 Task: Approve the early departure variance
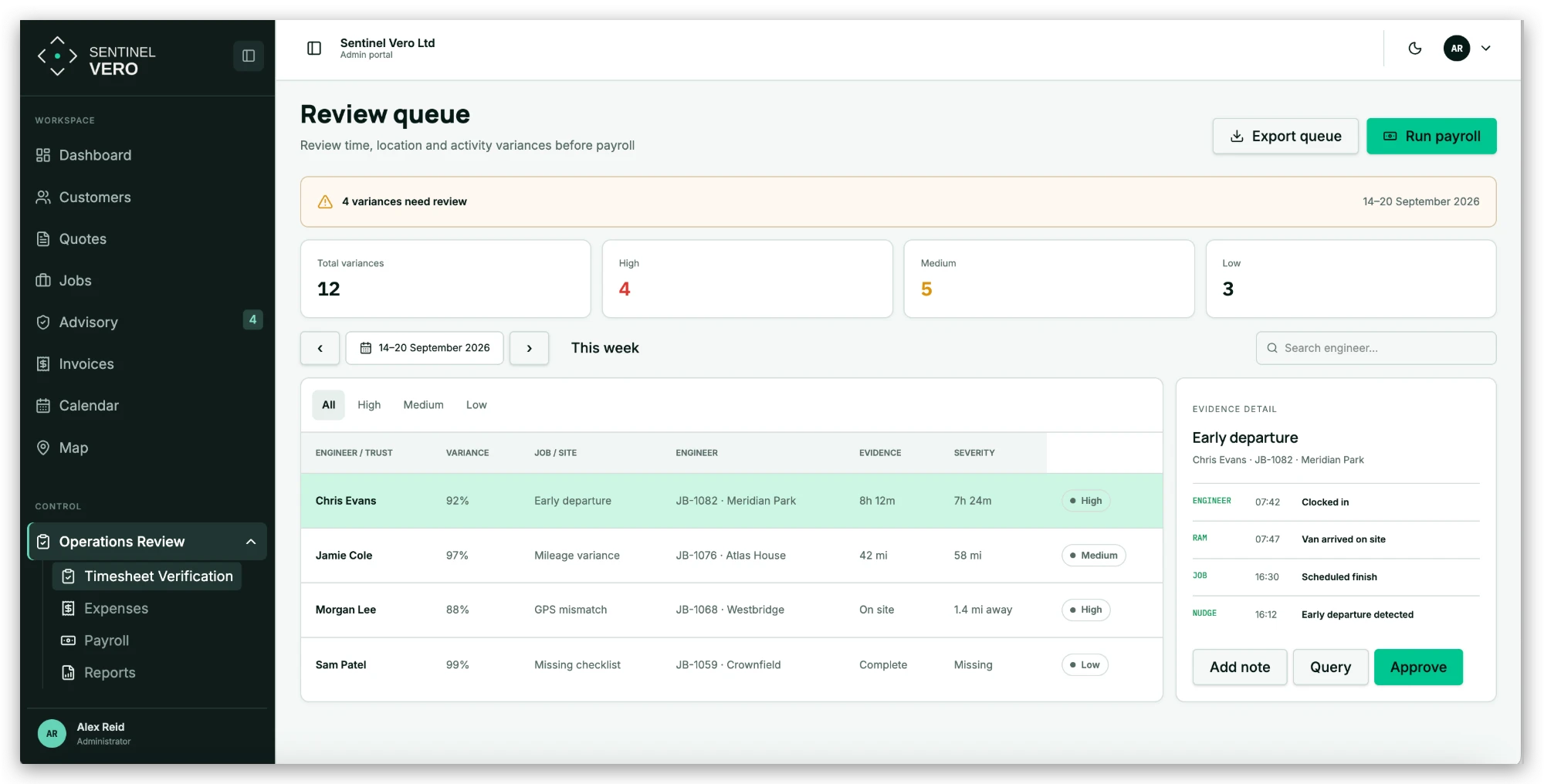[1418, 667]
